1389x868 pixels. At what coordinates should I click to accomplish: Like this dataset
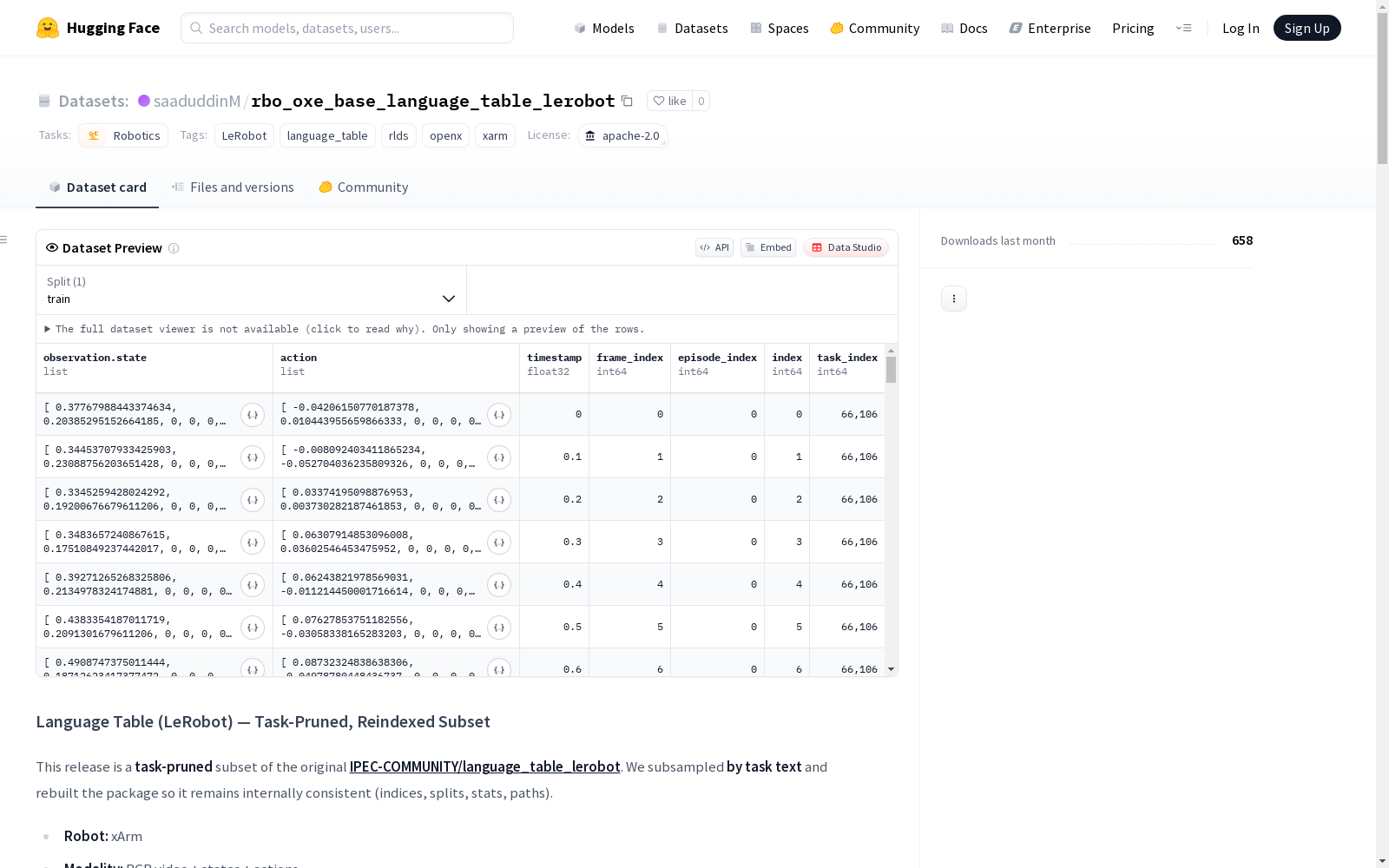pos(669,101)
